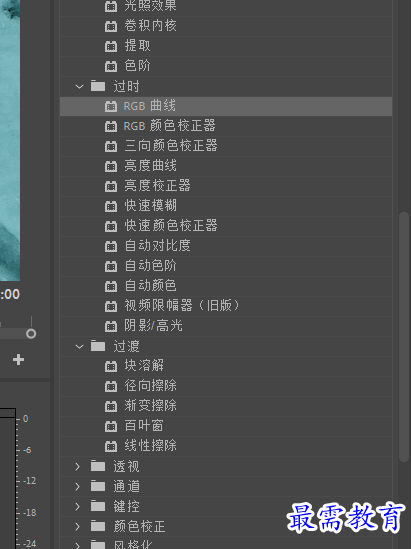
Task: Click the effects panel vertical scrollbar
Action: click(404, 337)
